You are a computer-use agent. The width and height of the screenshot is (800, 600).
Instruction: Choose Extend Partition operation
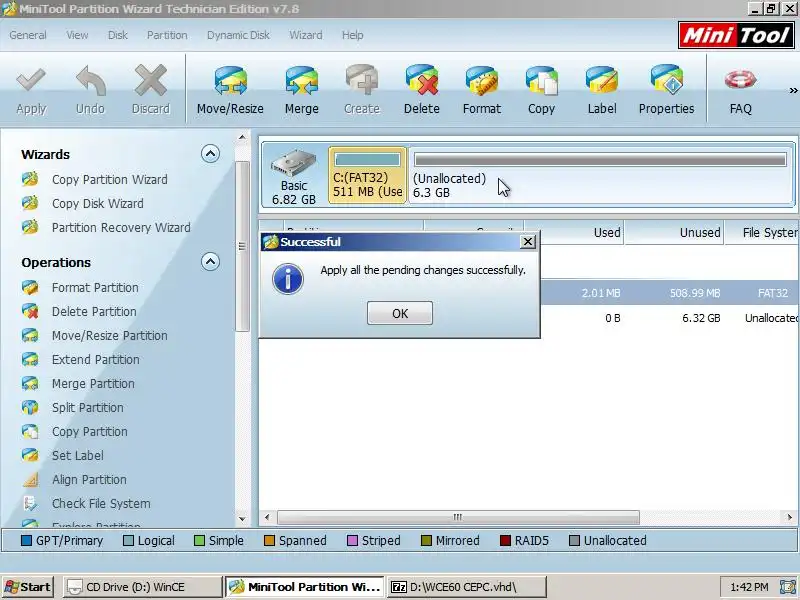point(95,360)
